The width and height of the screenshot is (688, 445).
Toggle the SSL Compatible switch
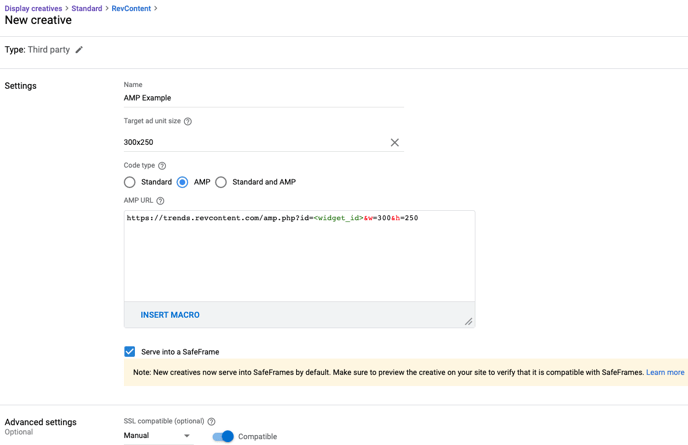(223, 436)
